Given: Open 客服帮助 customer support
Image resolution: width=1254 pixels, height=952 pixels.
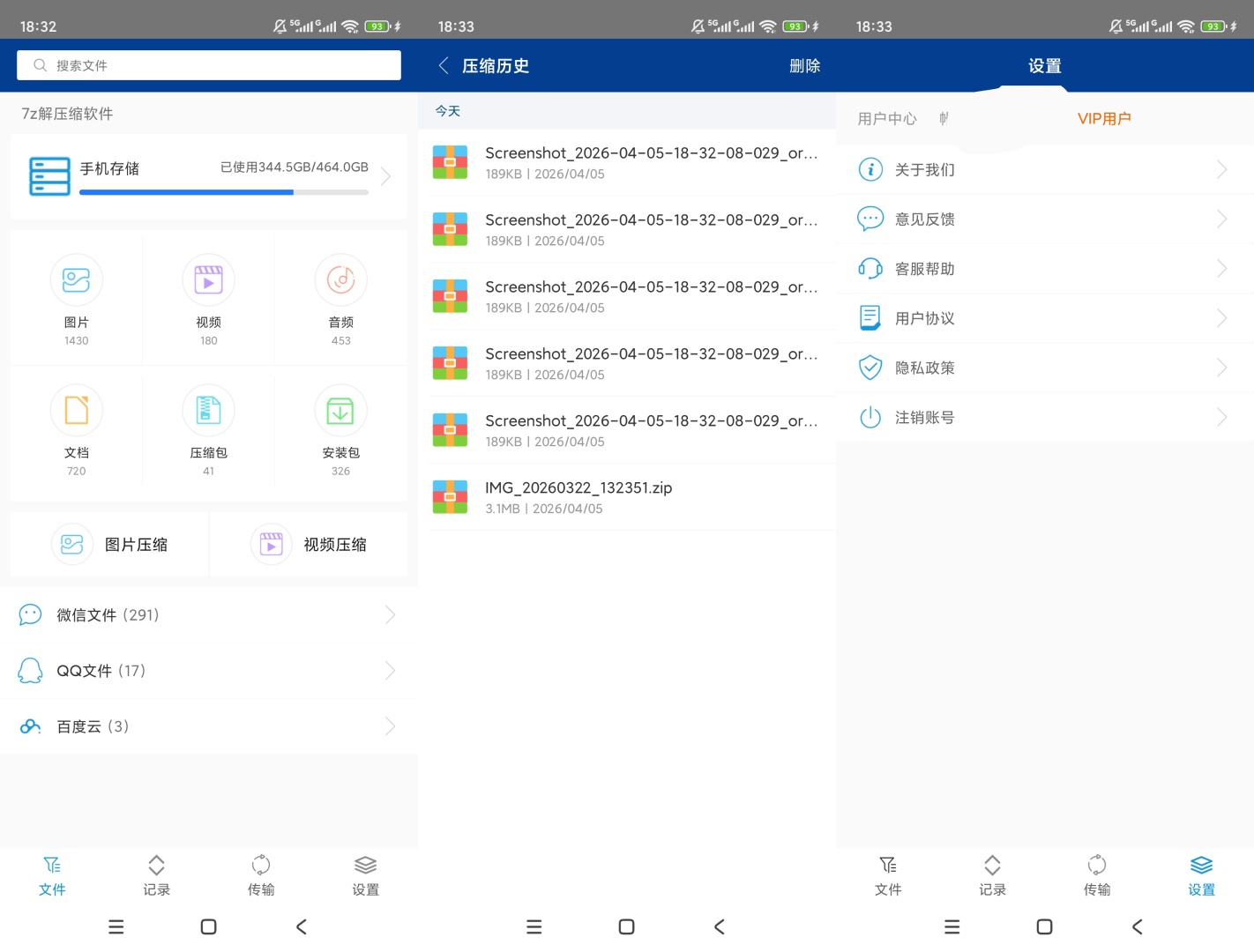Looking at the screenshot, I should pyautogui.click(x=1044, y=268).
